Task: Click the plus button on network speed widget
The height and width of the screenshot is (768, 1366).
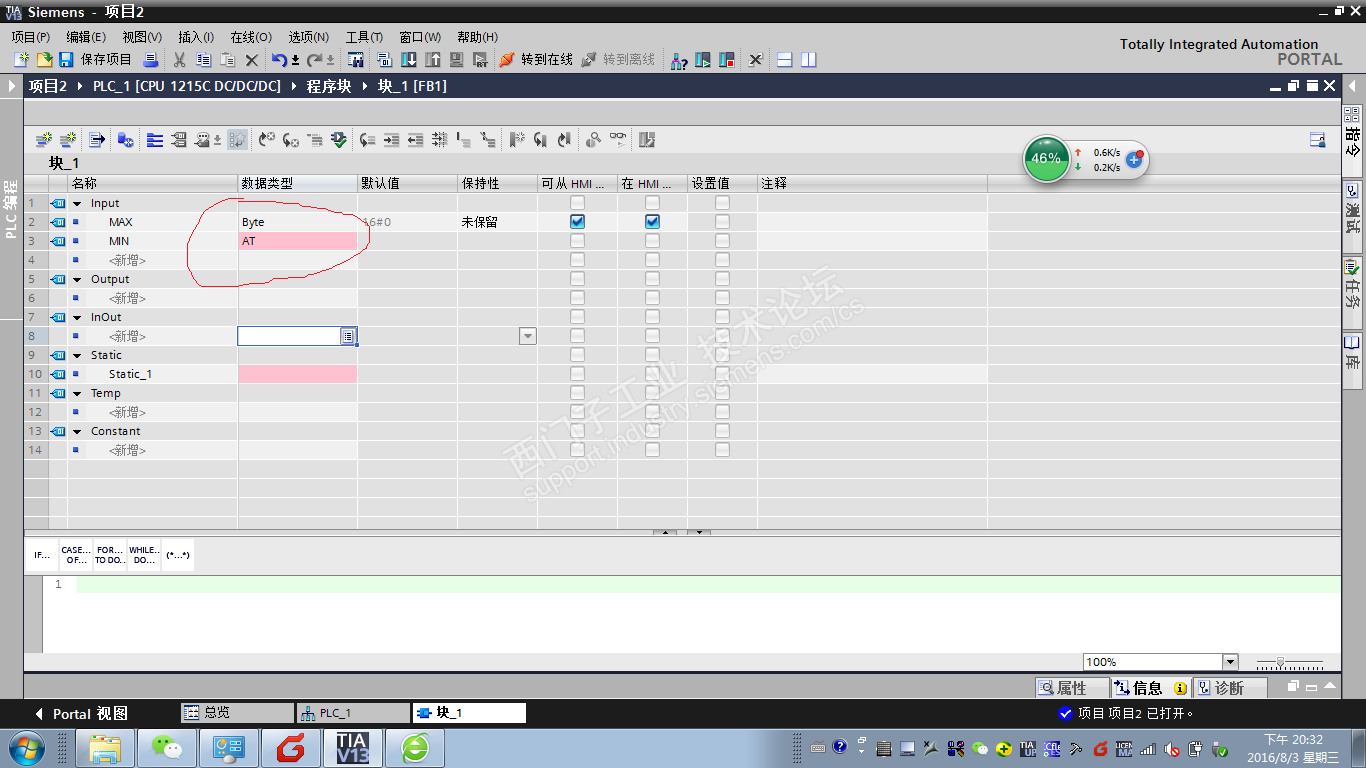Action: [x=1134, y=159]
